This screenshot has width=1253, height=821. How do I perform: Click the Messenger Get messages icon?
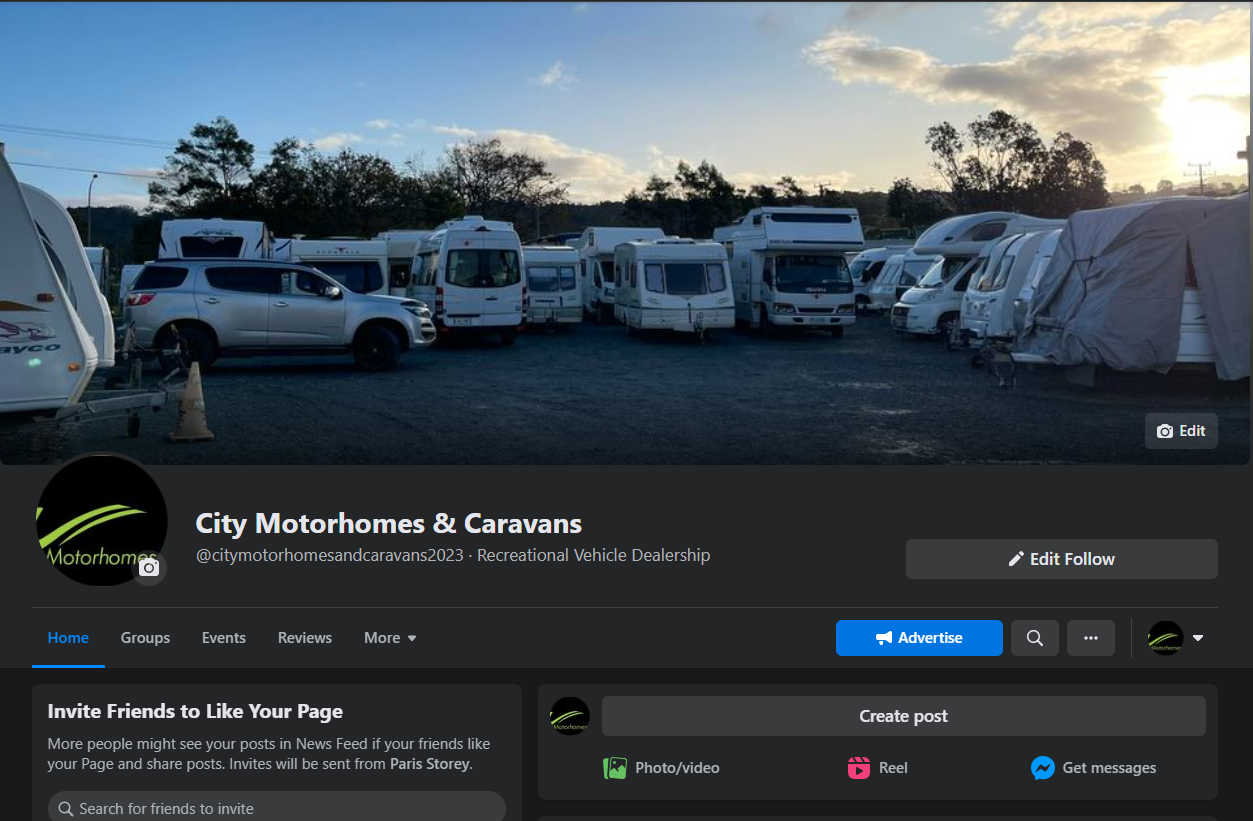tap(1043, 768)
